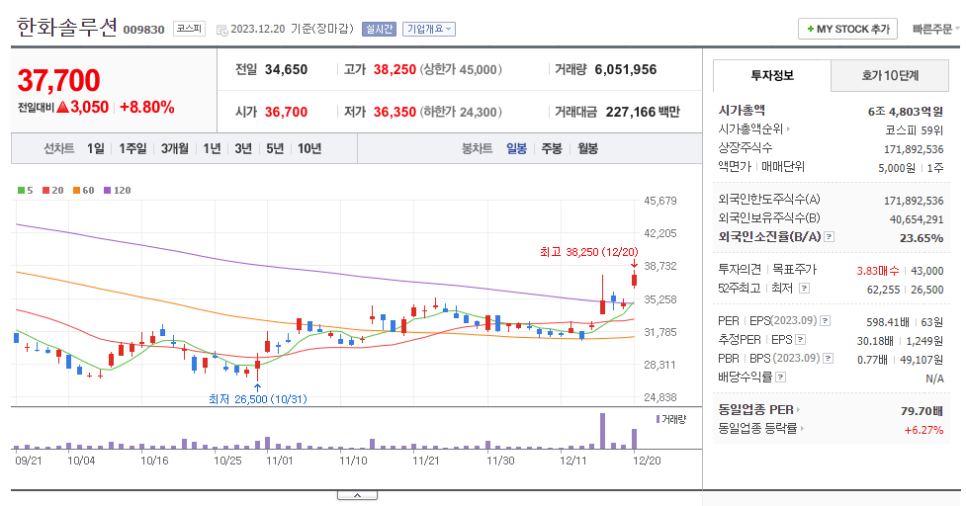Open the 기업개요 dropdown

pyautogui.click(x=429, y=29)
